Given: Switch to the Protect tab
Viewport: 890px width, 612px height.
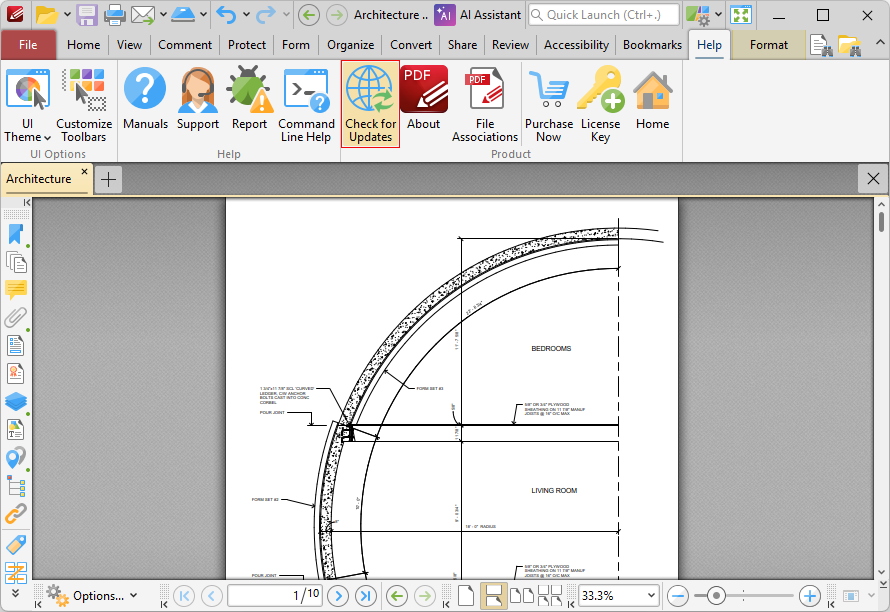Looking at the screenshot, I should 247,45.
